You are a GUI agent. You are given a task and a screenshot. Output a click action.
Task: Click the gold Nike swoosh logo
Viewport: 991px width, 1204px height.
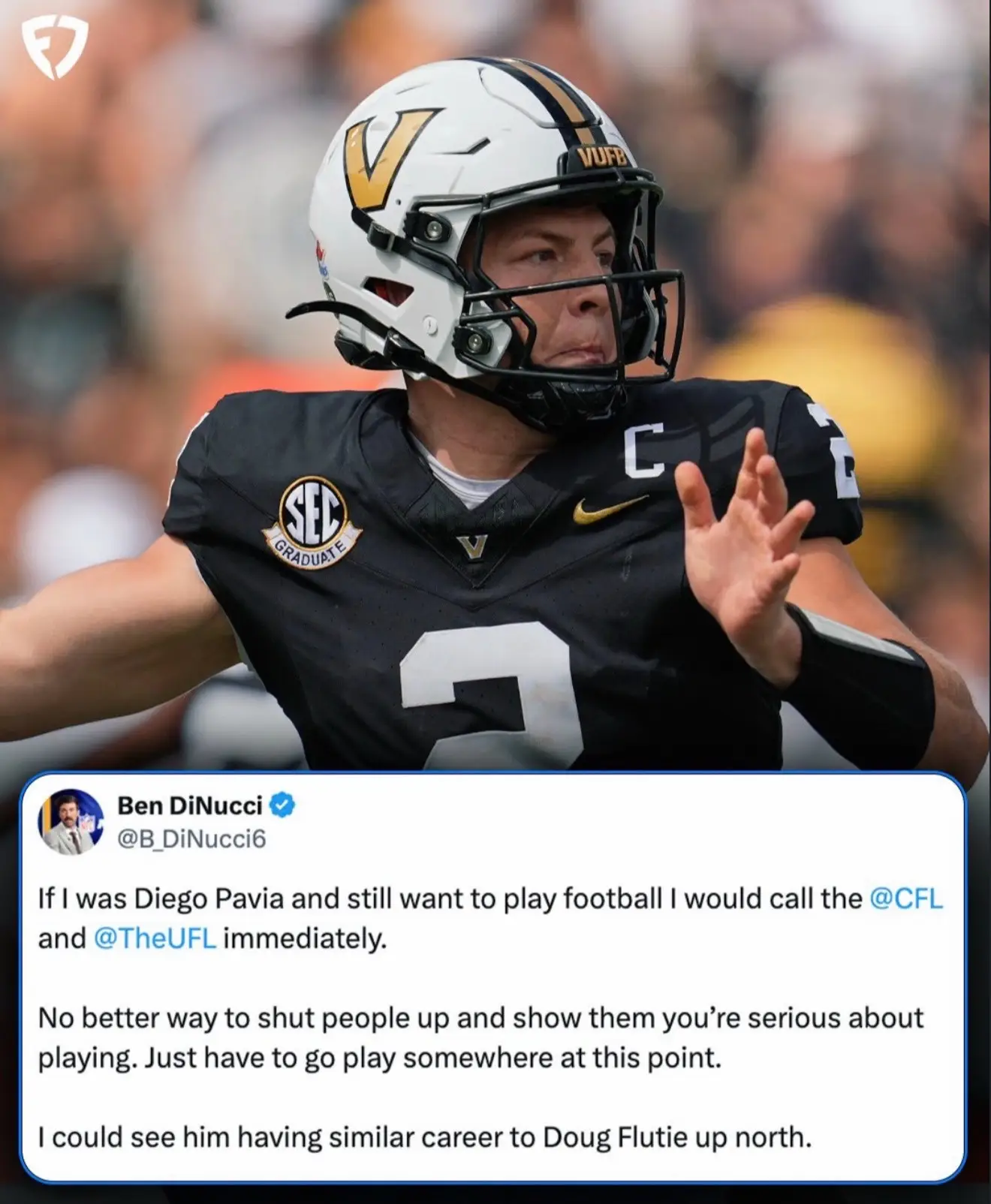609,509
